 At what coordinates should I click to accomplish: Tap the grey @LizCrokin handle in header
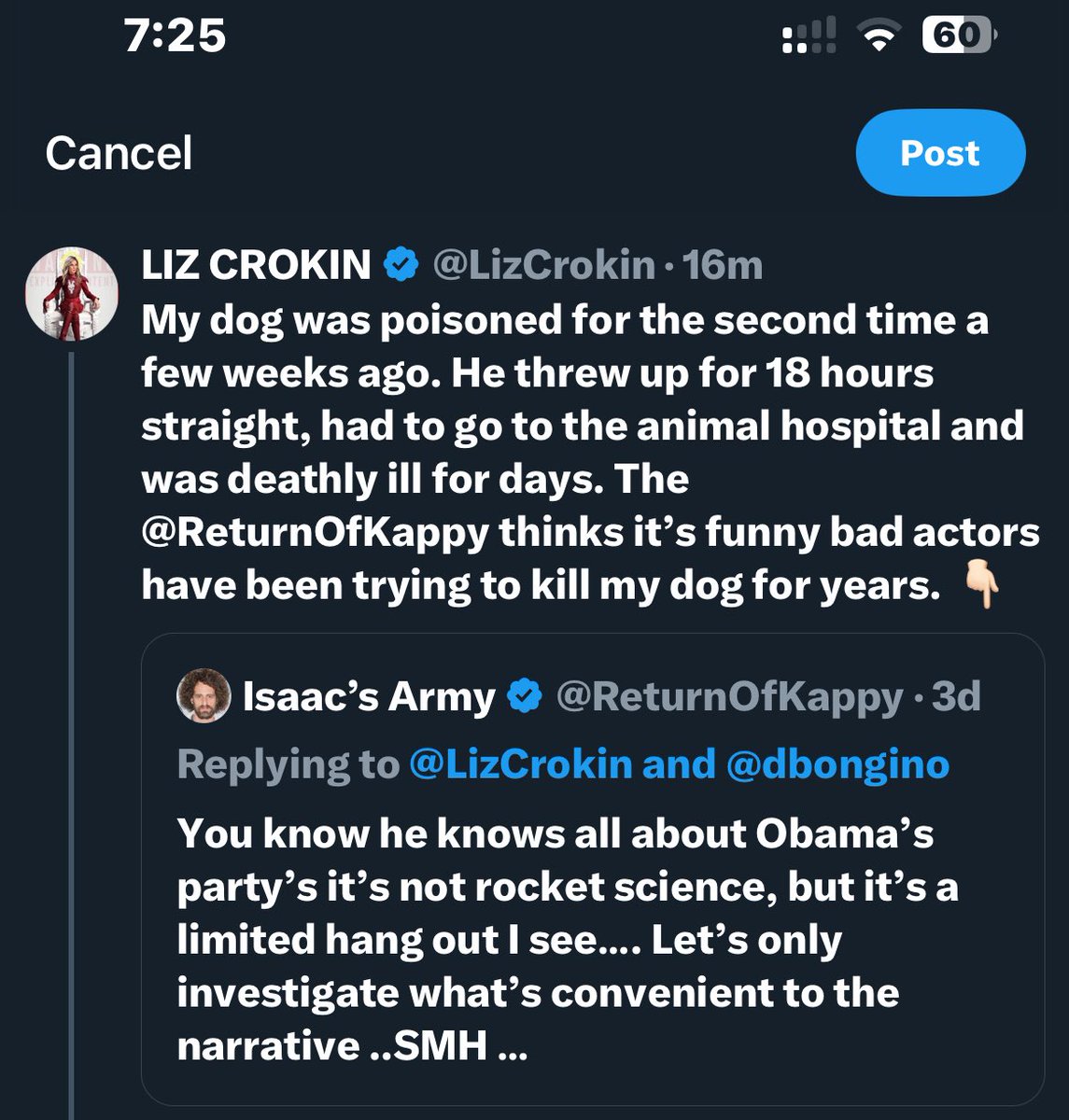(x=543, y=265)
